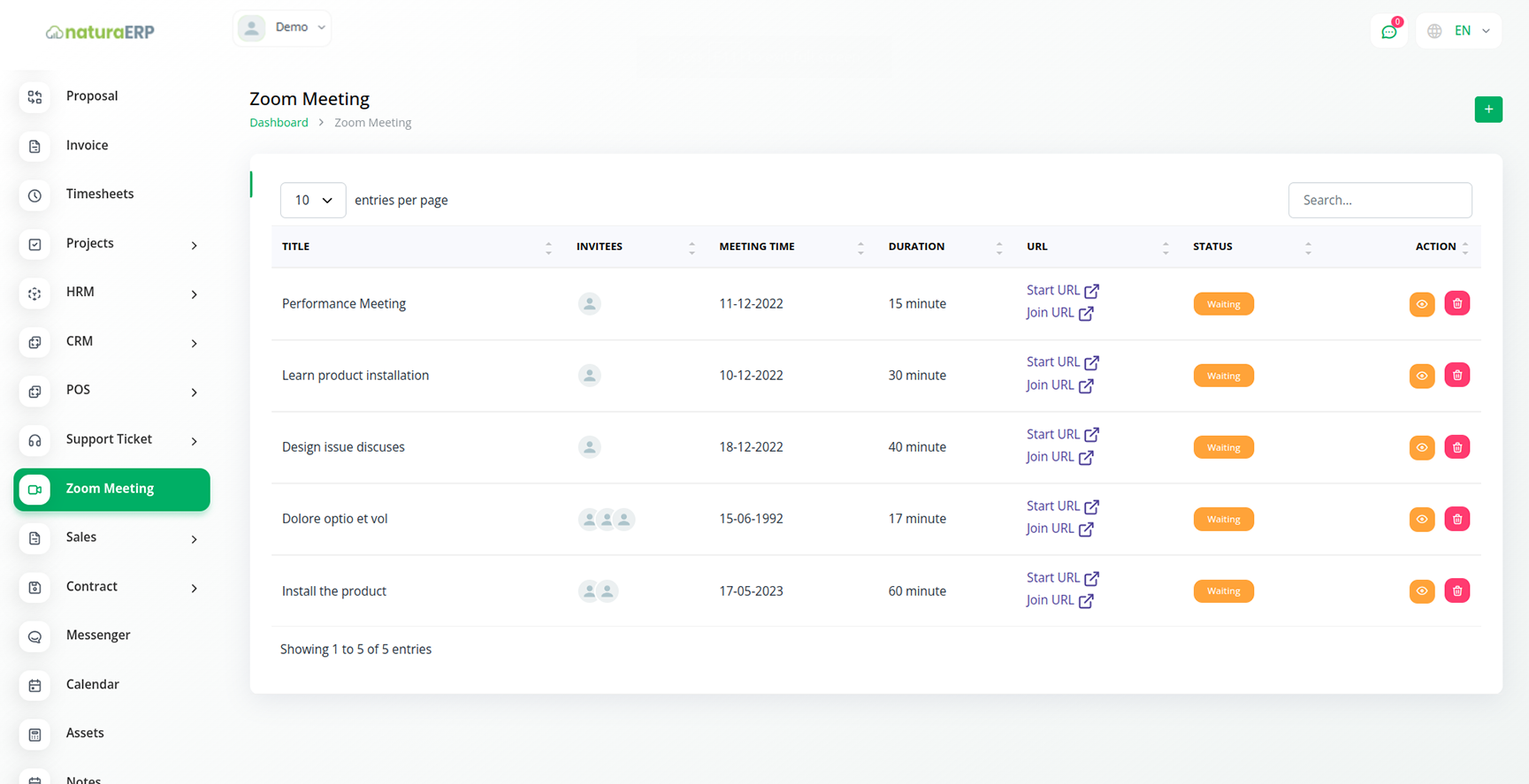Click the Calendar sidebar icon
1529x784 pixels.
(34, 686)
